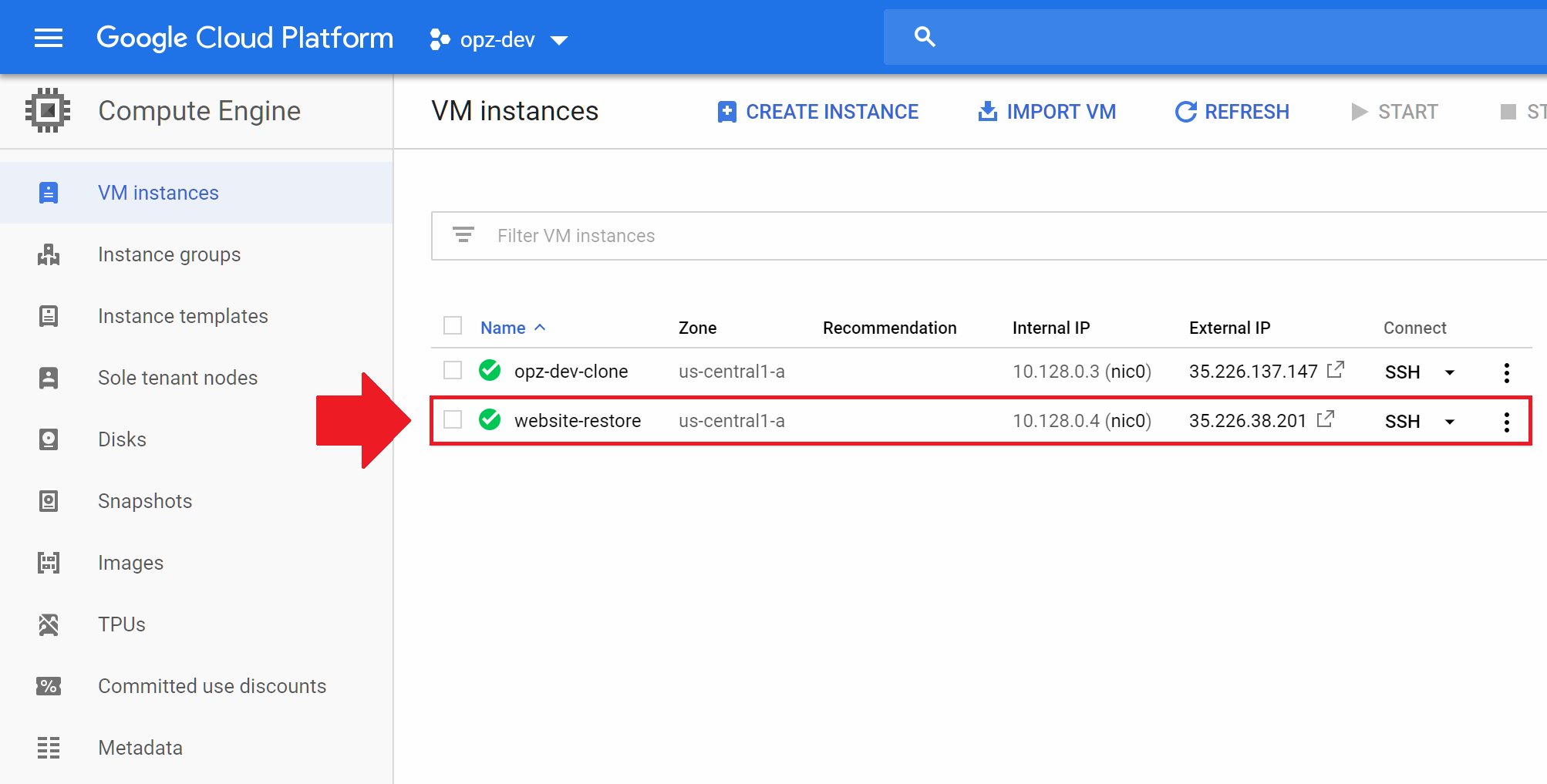Click the External IP column header
Image resolution: width=1547 pixels, height=784 pixels.
tap(1230, 328)
